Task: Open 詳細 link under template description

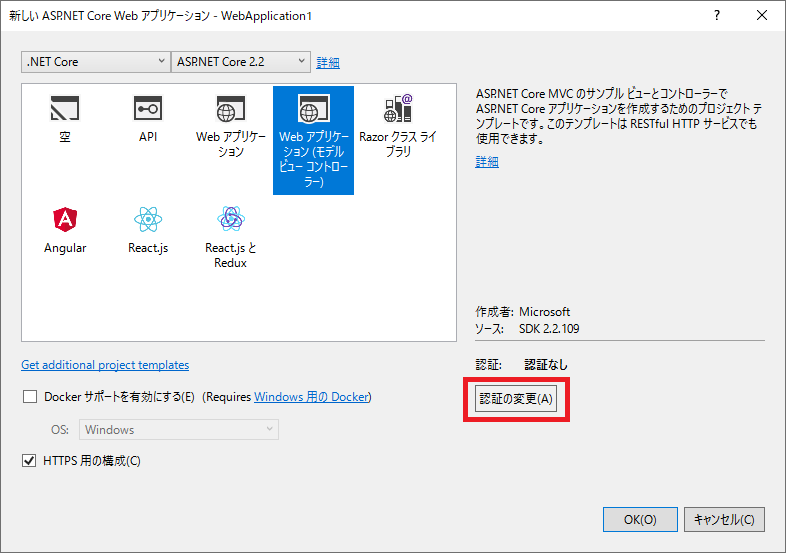Action: pos(487,162)
